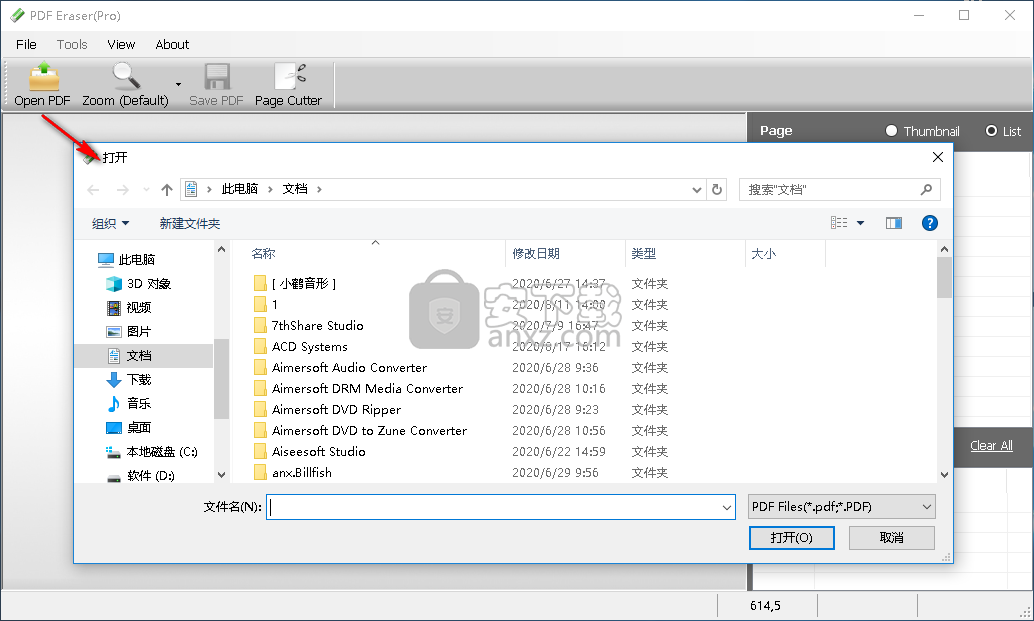Image resolution: width=1034 pixels, height=621 pixels.
Task: Click the file list scrollbar down arrow
Action: coord(944,474)
